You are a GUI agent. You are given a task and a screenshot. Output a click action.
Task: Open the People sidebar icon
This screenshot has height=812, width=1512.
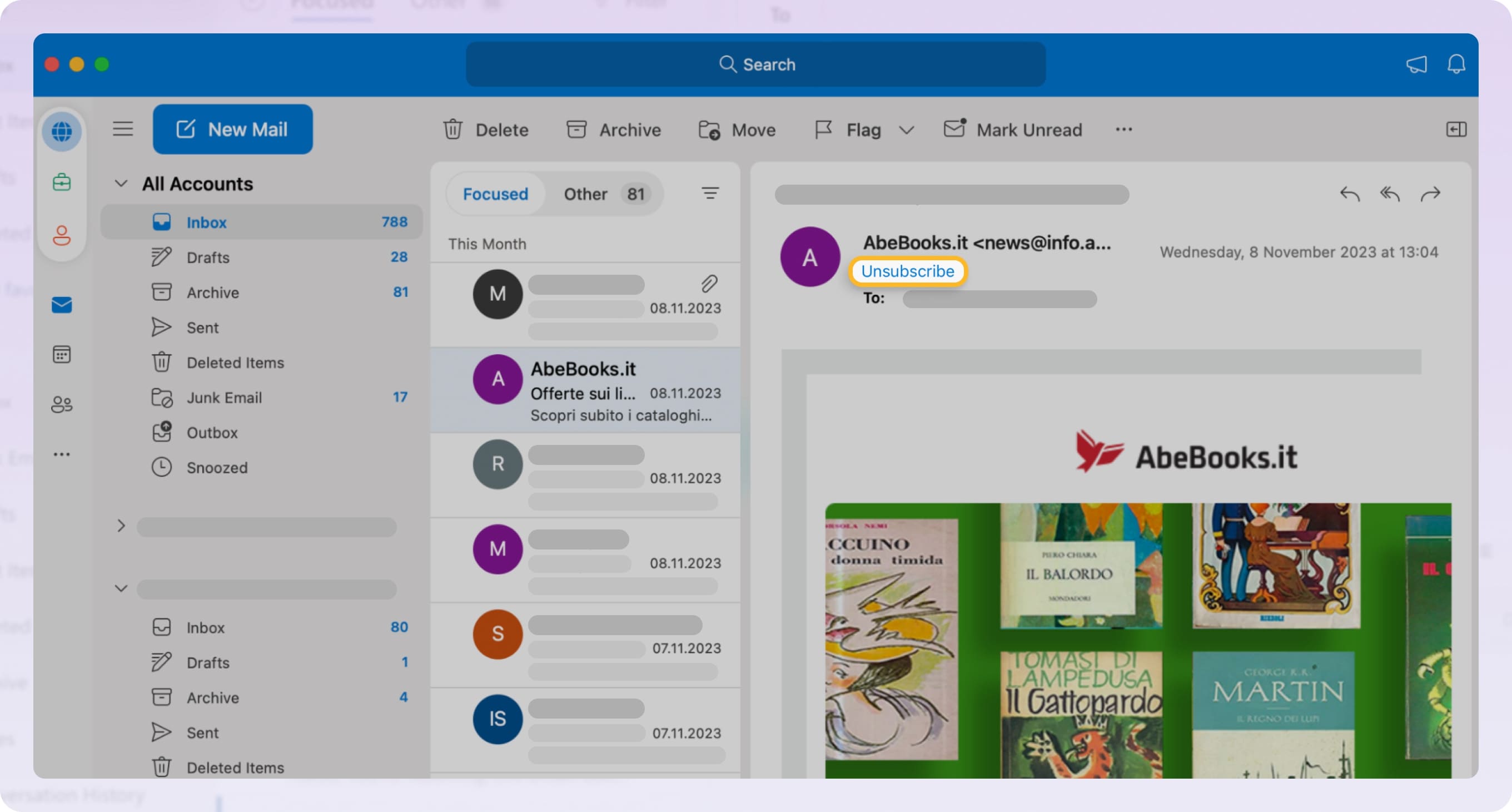pos(62,404)
